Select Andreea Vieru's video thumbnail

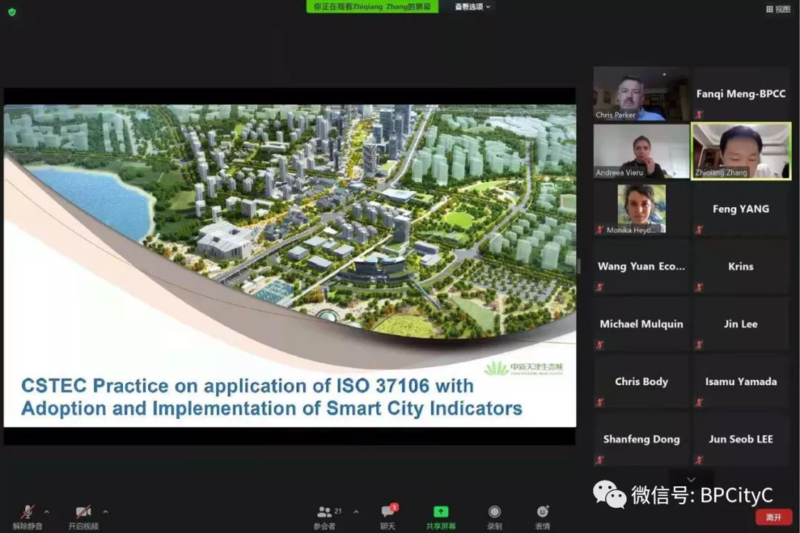640,151
